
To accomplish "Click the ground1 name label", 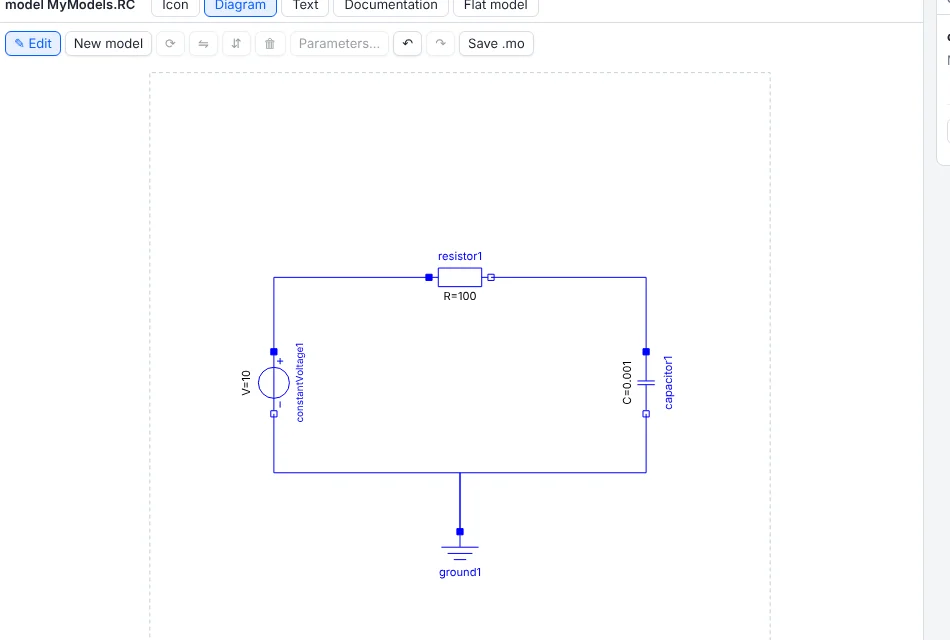I will click(x=460, y=572).
